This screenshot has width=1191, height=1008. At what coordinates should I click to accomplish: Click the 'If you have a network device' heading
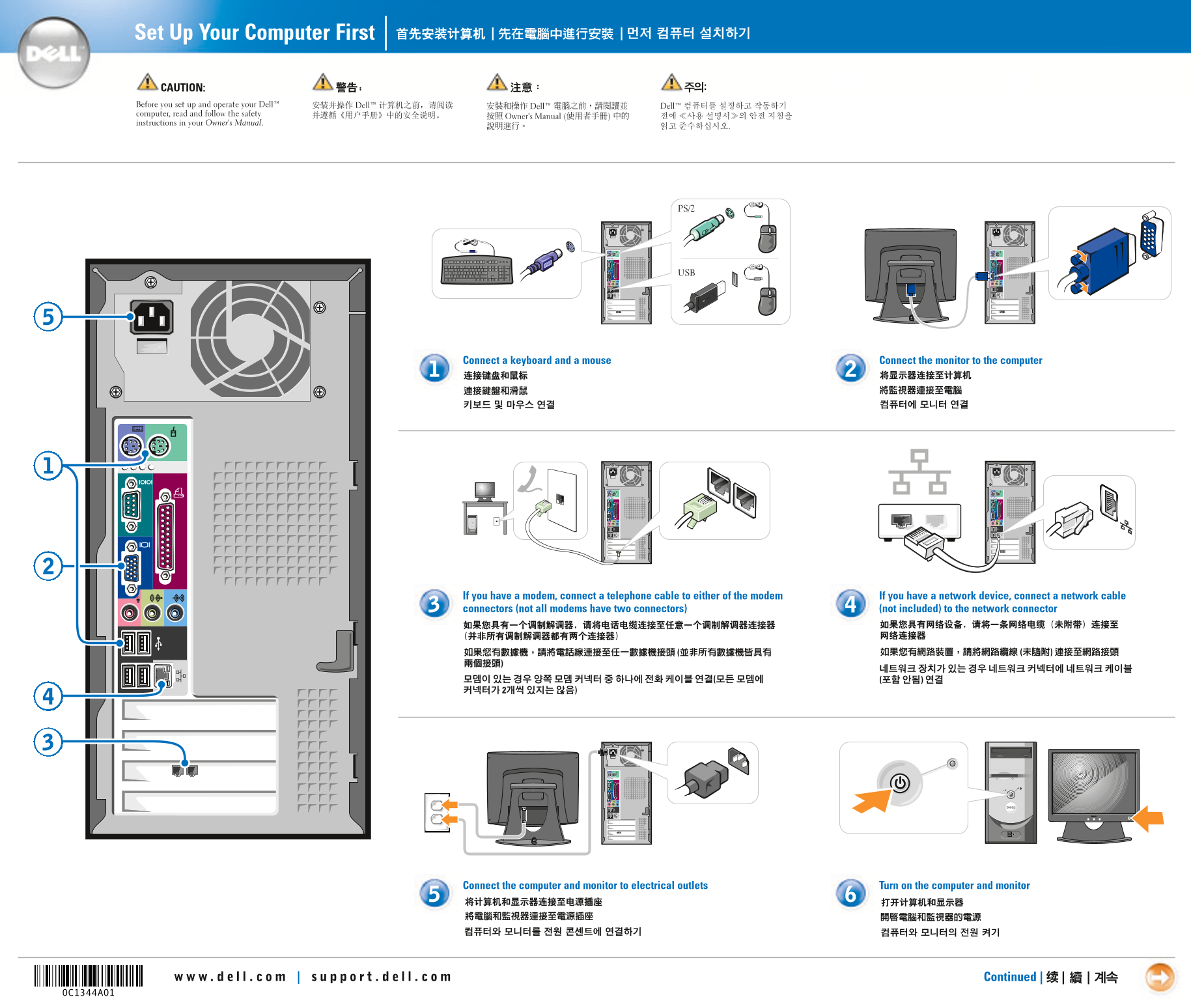[x=1002, y=602]
